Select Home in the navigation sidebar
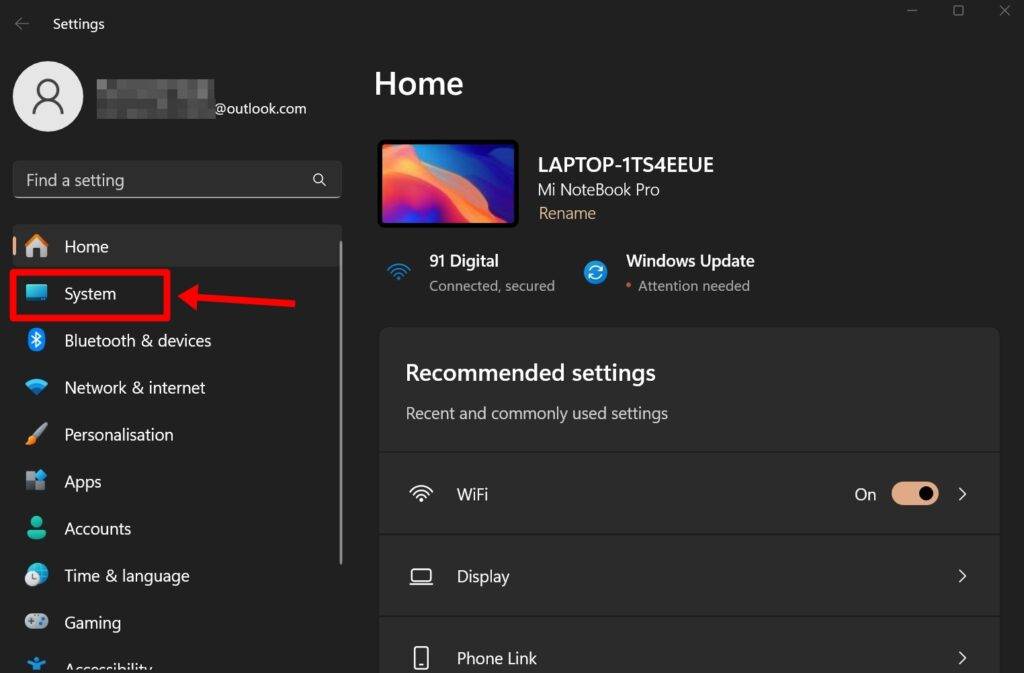1024x673 pixels. [x=86, y=246]
